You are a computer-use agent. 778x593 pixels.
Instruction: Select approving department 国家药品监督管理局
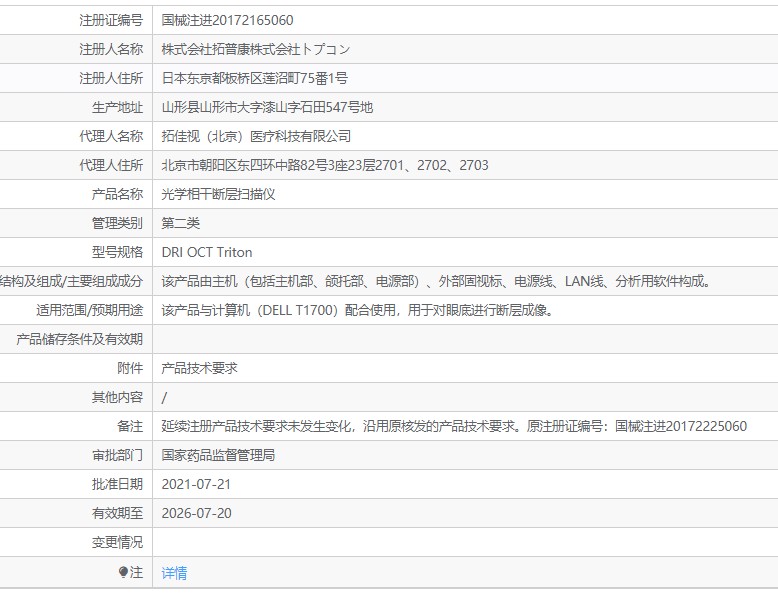coord(218,455)
